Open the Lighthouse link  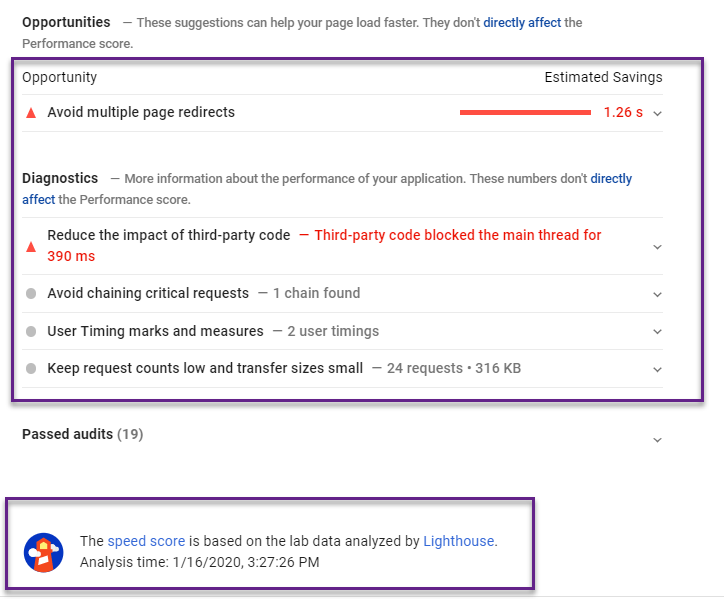click(x=458, y=541)
